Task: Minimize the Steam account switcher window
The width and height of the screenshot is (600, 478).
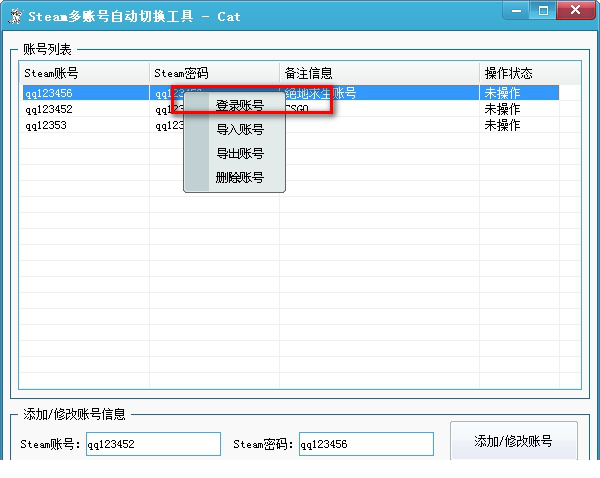Action: (517, 10)
